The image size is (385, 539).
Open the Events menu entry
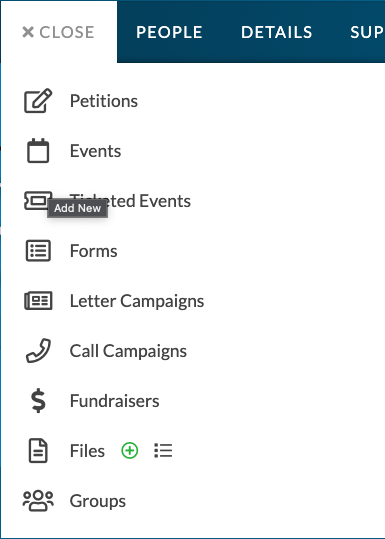(96, 151)
